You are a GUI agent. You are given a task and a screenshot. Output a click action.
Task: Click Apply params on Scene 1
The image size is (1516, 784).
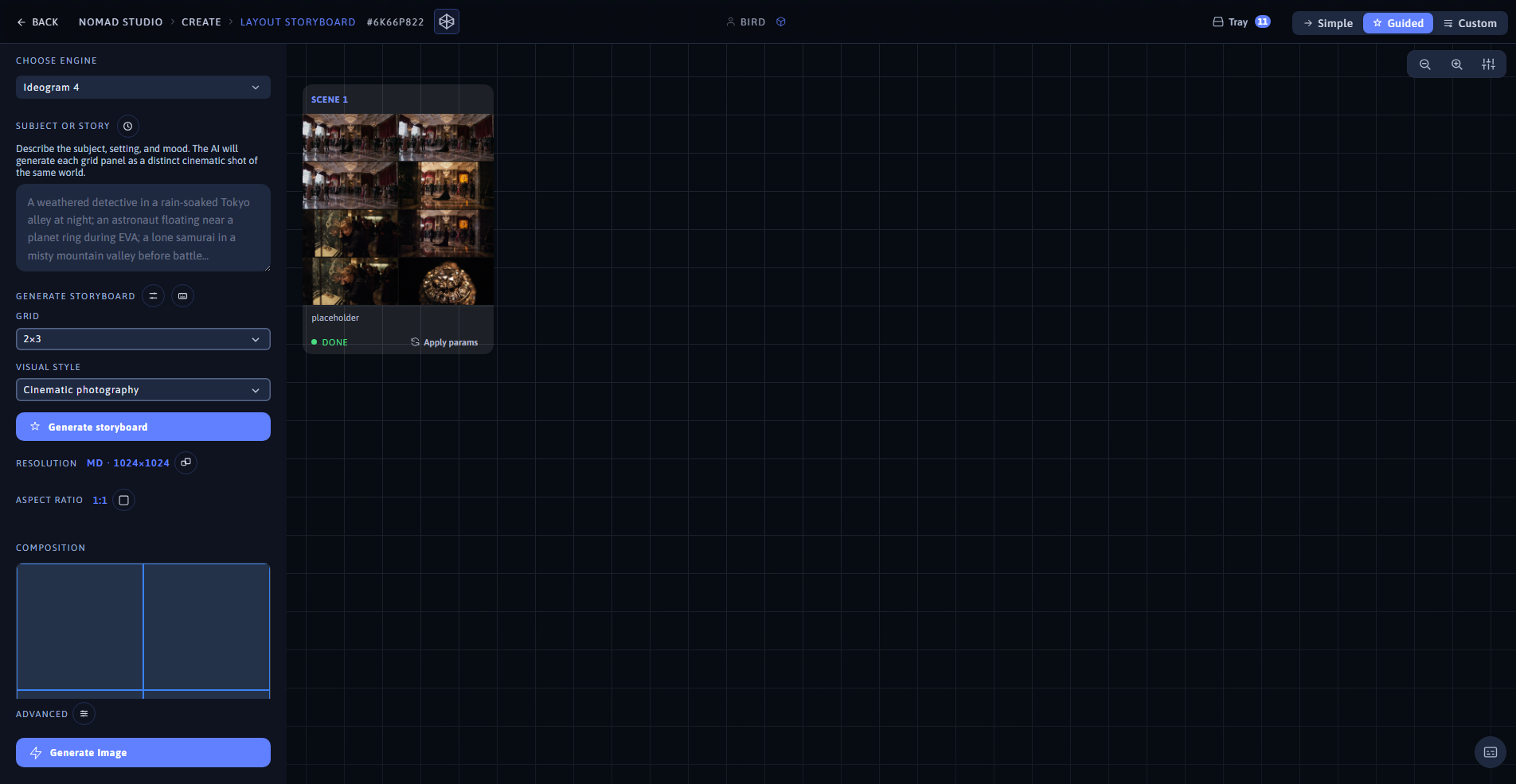444,342
